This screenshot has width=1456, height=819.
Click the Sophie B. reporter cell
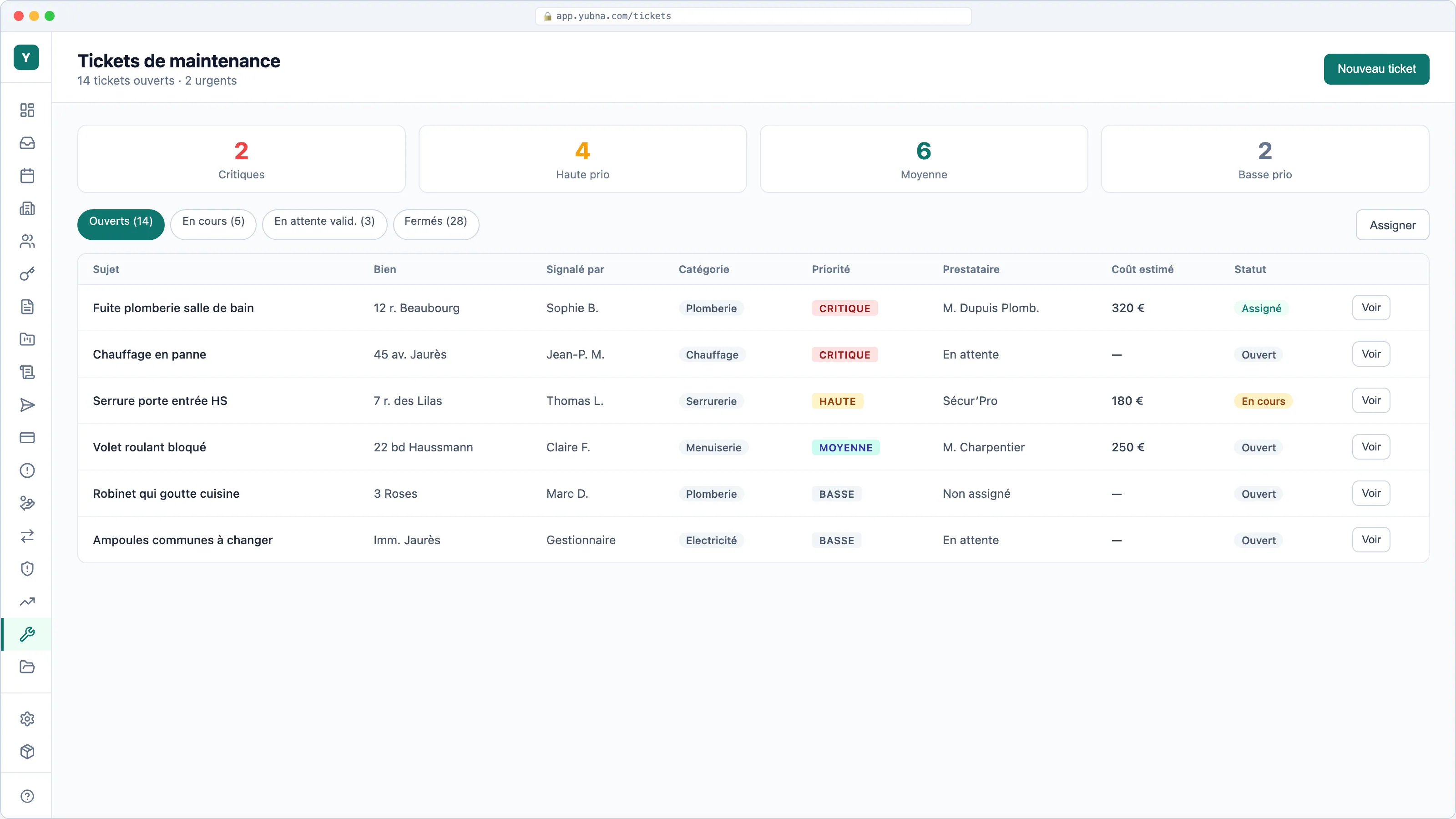[x=572, y=308]
